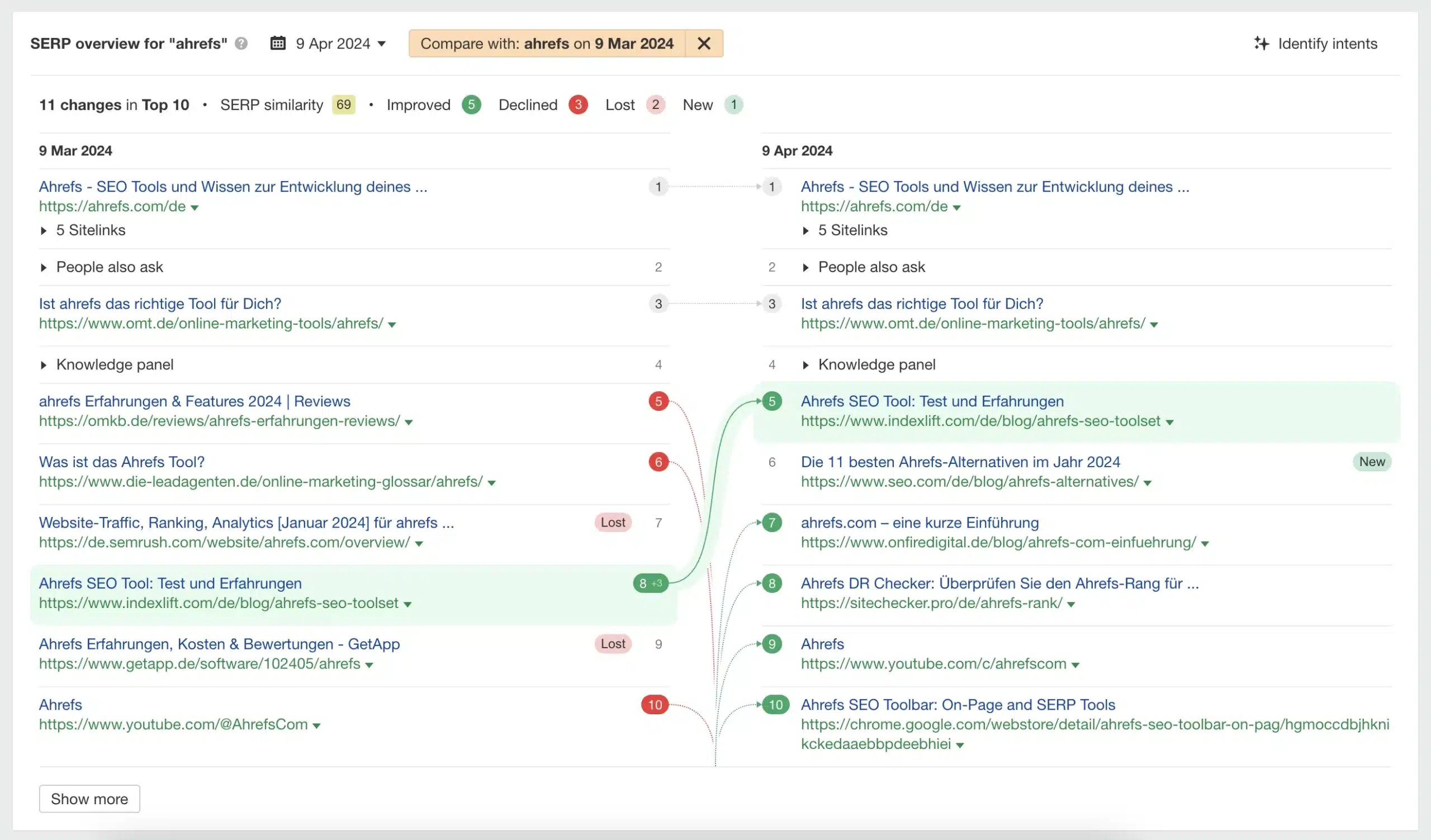The width and height of the screenshot is (1431, 840).
Task: Open 'Ist ahrefs das richtige Tool' link in Mar column
Action: (x=160, y=303)
